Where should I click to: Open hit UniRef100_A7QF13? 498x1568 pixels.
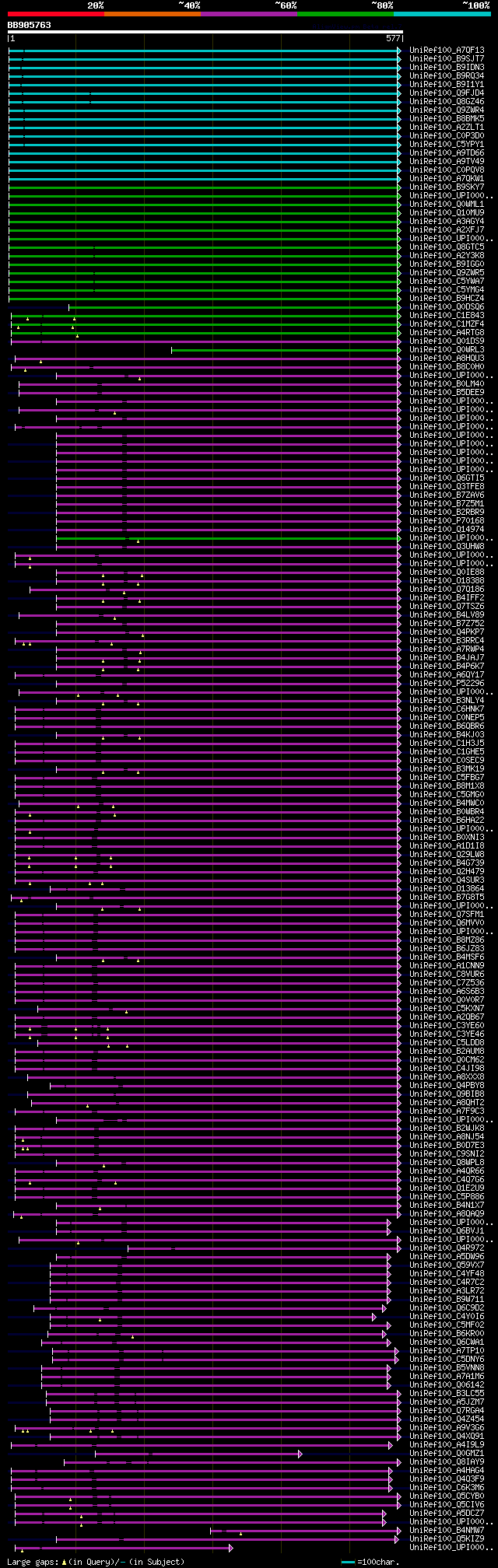point(447,51)
